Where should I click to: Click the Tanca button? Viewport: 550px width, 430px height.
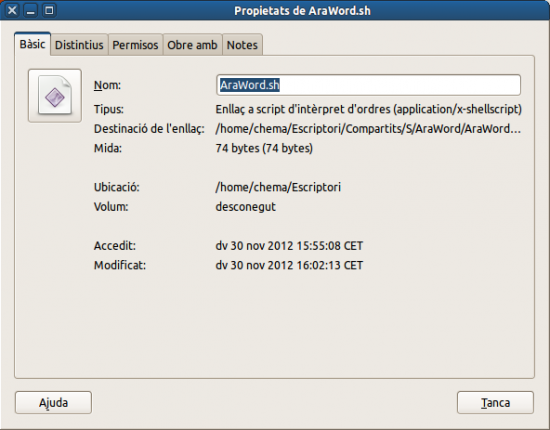coord(495,403)
